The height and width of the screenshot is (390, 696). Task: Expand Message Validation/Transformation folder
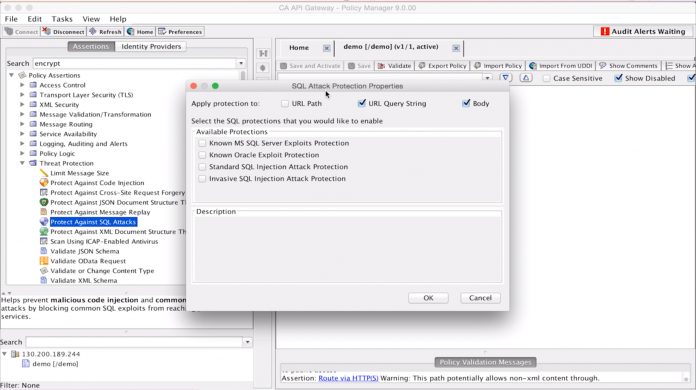pos(22,114)
